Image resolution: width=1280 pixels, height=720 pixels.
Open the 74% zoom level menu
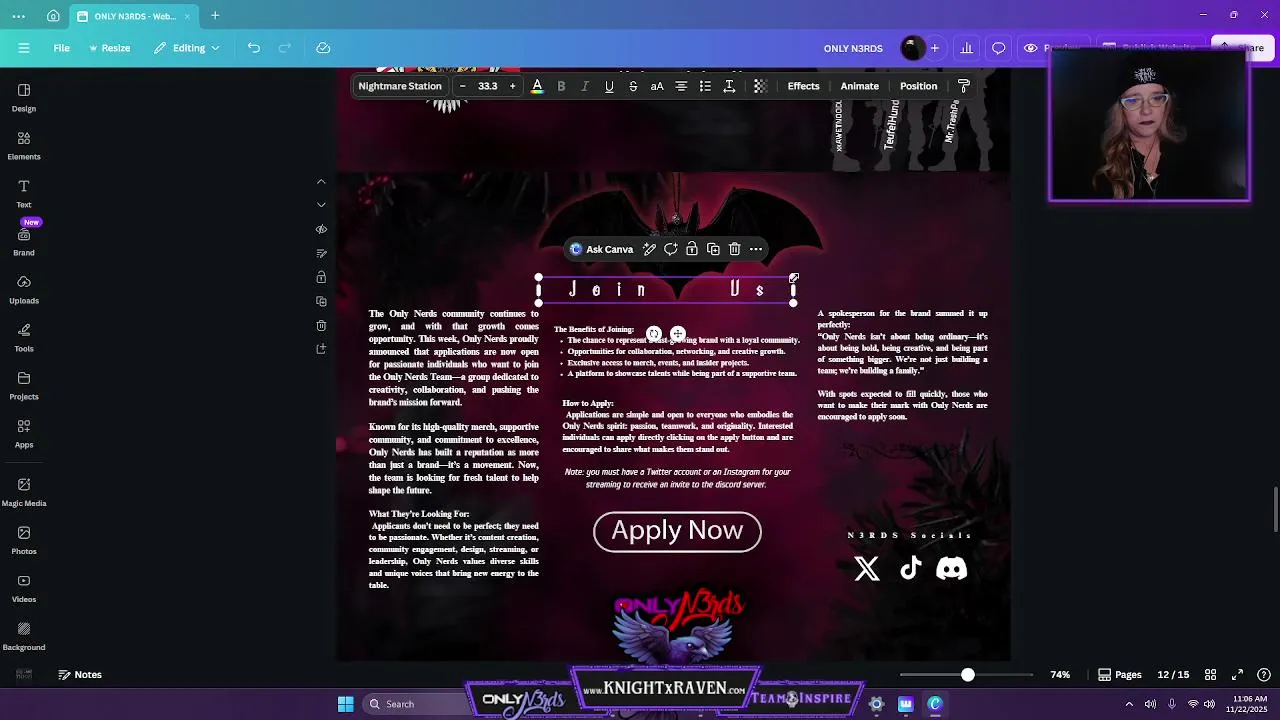(1060, 675)
